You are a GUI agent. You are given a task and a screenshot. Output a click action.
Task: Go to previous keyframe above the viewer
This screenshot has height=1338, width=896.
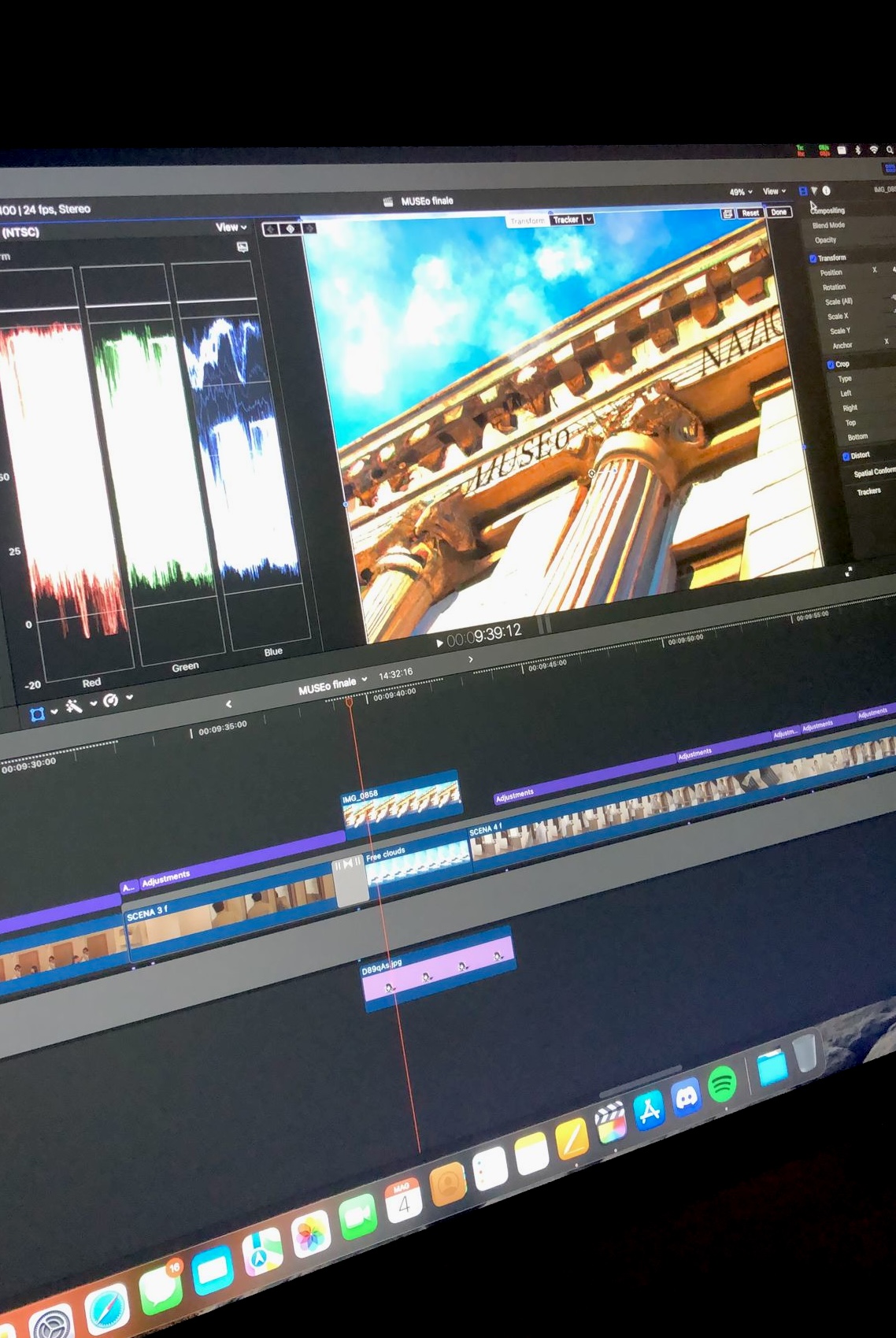pyautogui.click(x=271, y=229)
